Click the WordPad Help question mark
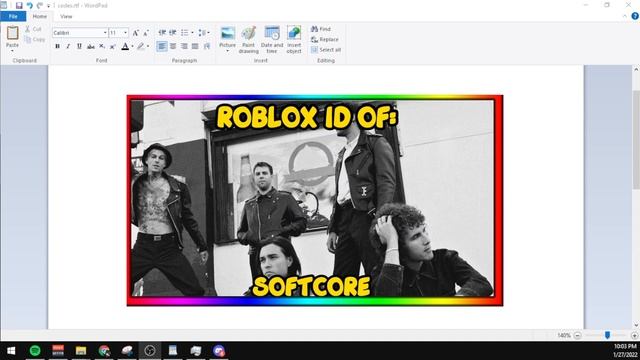 [635, 16]
